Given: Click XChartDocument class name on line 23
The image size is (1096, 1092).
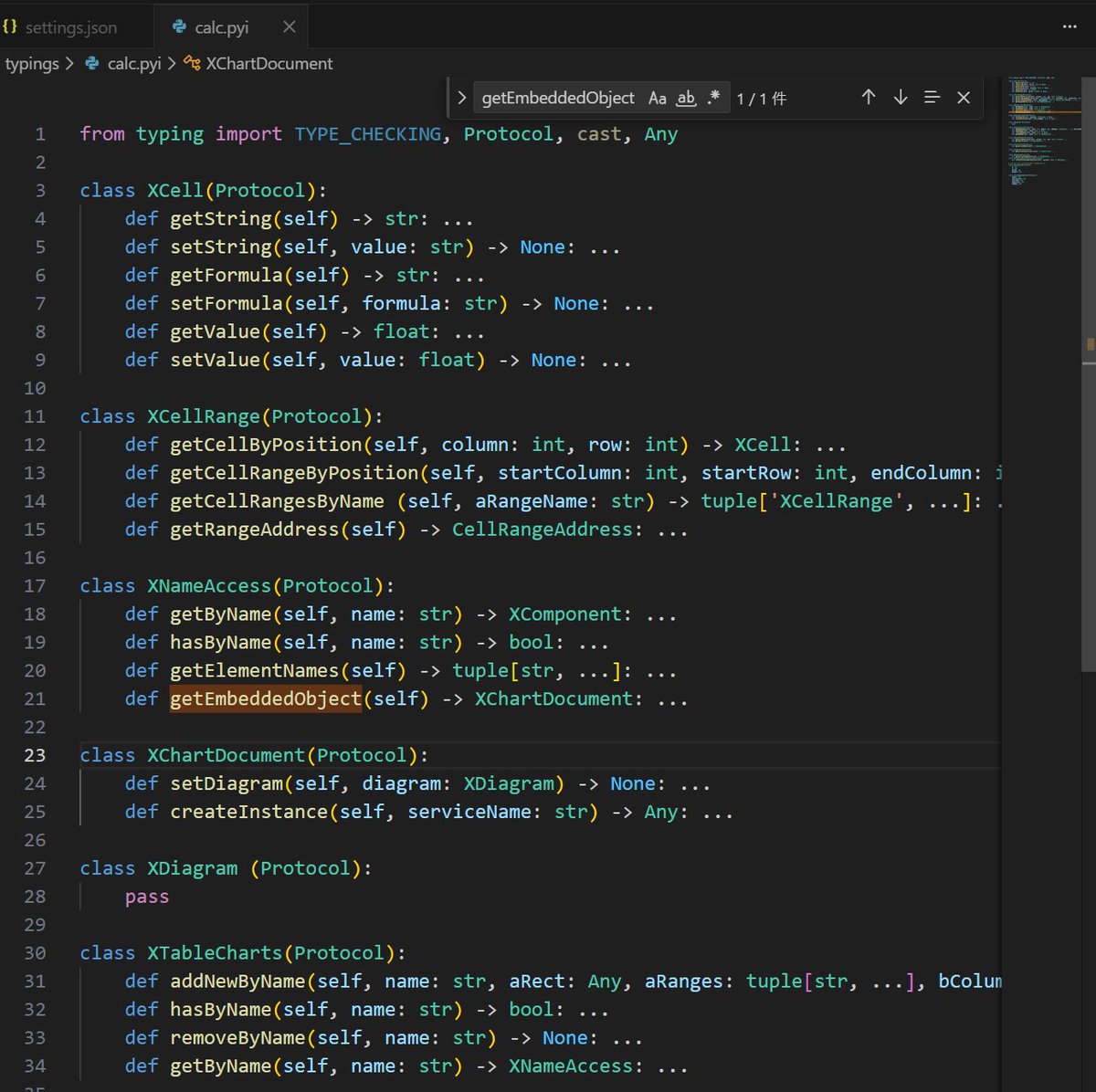Looking at the screenshot, I should [227, 755].
